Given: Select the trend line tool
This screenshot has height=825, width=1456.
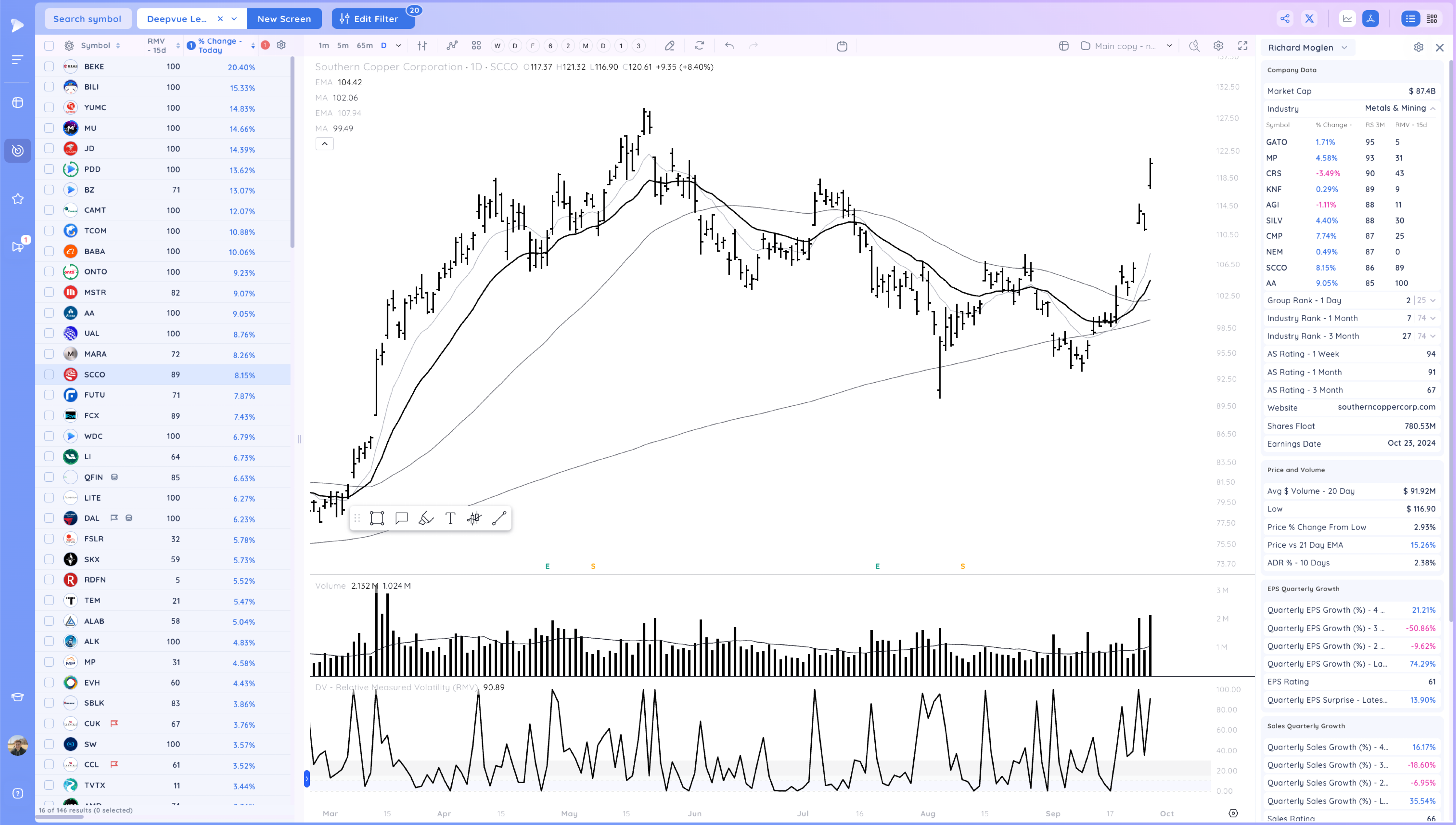Looking at the screenshot, I should [499, 518].
